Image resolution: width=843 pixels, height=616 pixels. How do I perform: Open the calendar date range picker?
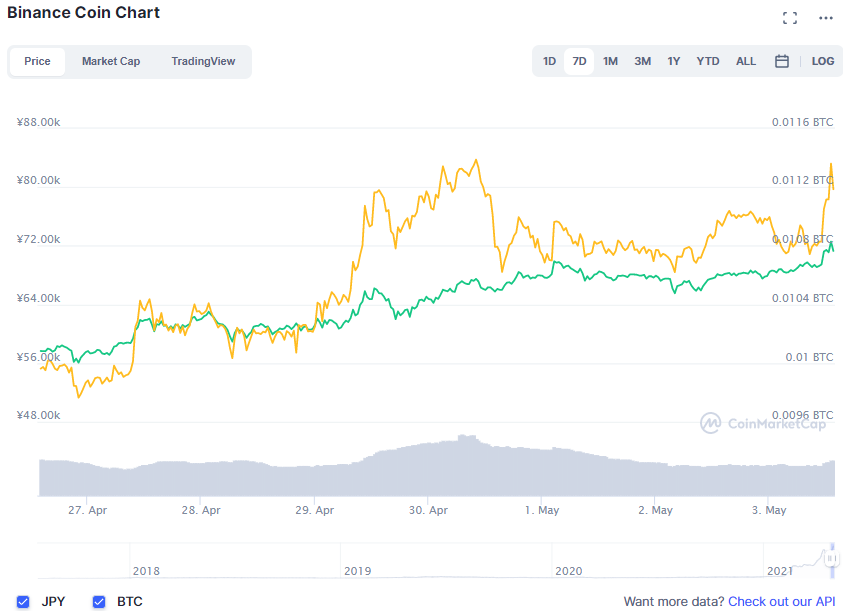click(x=782, y=61)
